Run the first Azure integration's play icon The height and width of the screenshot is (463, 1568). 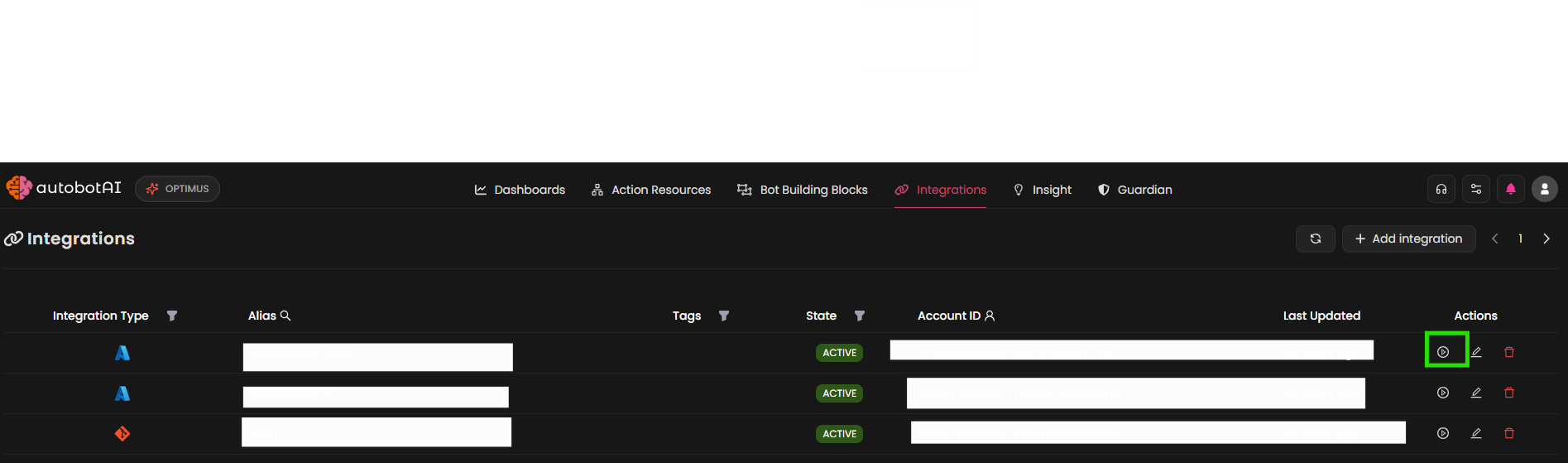(x=1442, y=352)
